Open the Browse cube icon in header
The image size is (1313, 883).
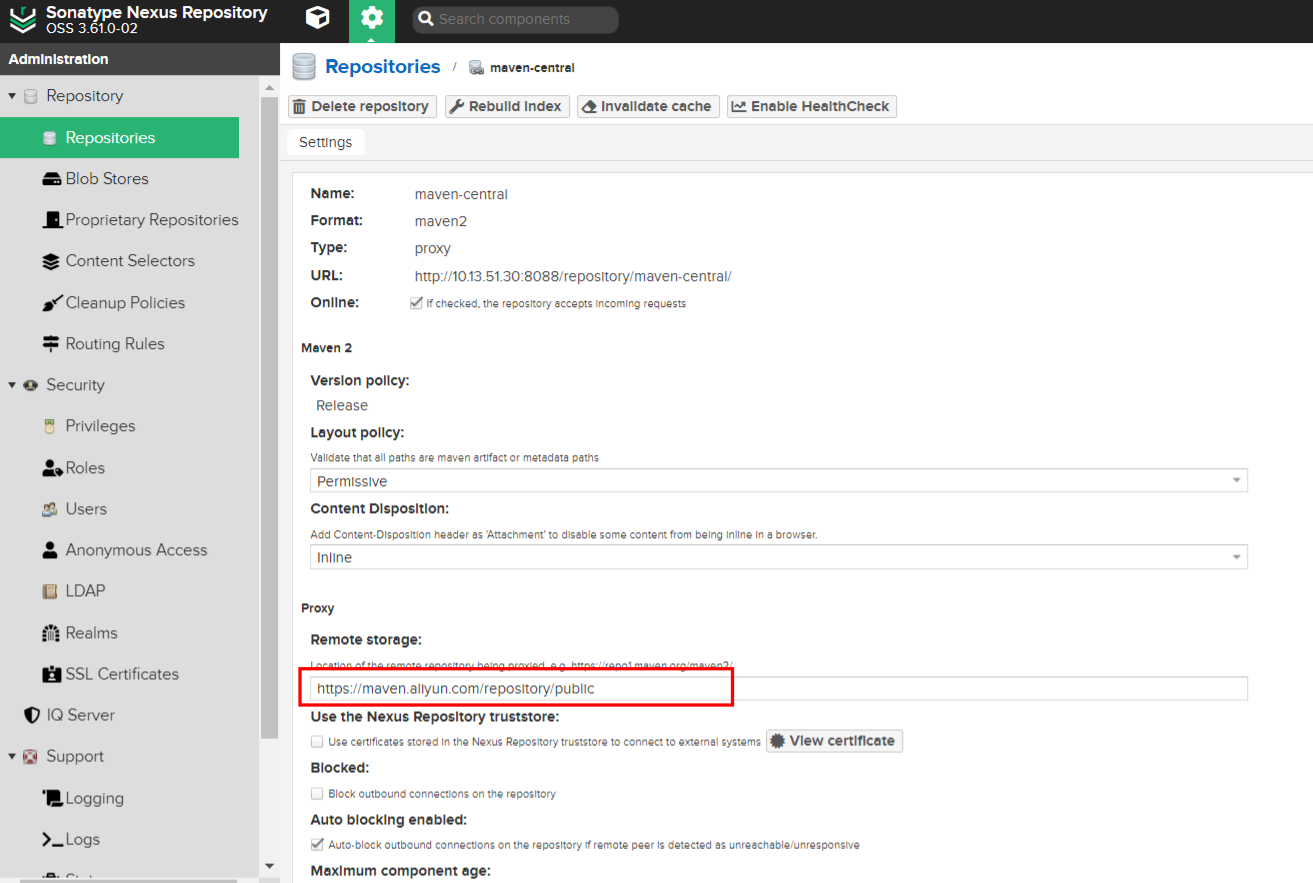[317, 19]
